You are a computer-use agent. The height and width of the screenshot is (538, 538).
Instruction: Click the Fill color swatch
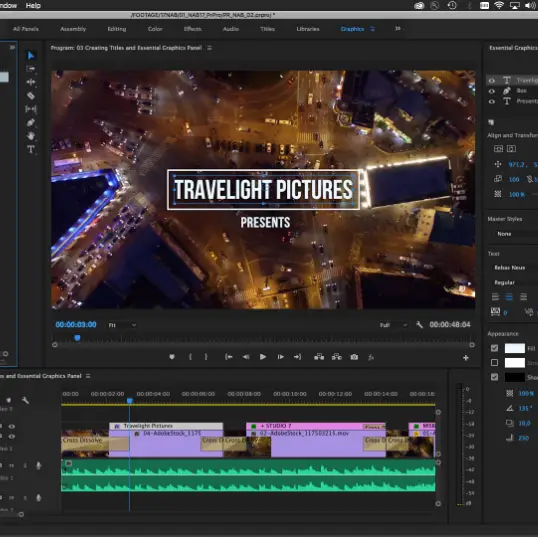[x=514, y=348]
